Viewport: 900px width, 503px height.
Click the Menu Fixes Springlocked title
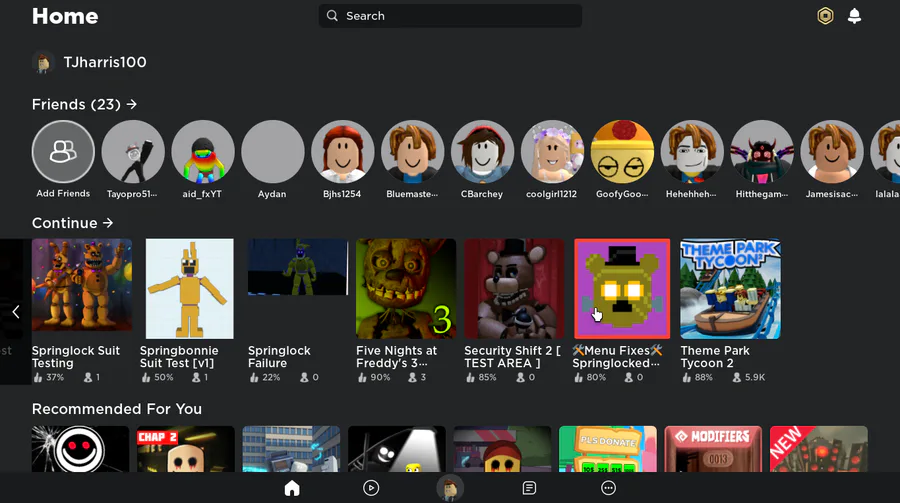617,357
